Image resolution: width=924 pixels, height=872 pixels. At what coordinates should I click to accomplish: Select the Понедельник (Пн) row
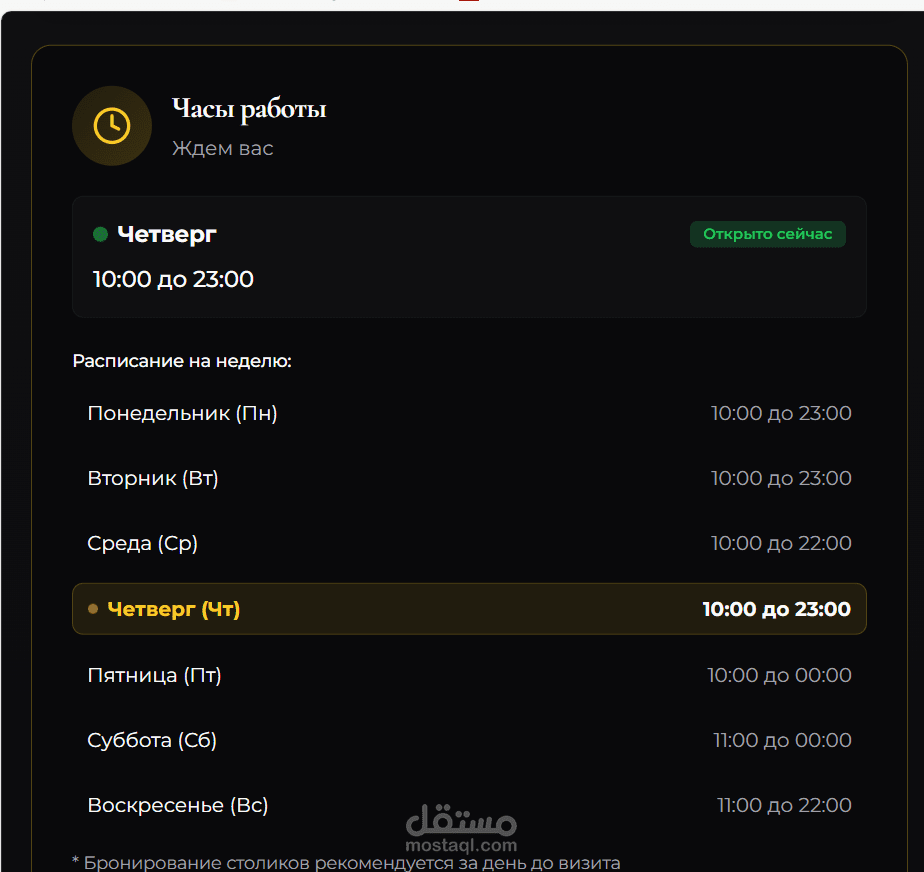pyautogui.click(x=469, y=413)
